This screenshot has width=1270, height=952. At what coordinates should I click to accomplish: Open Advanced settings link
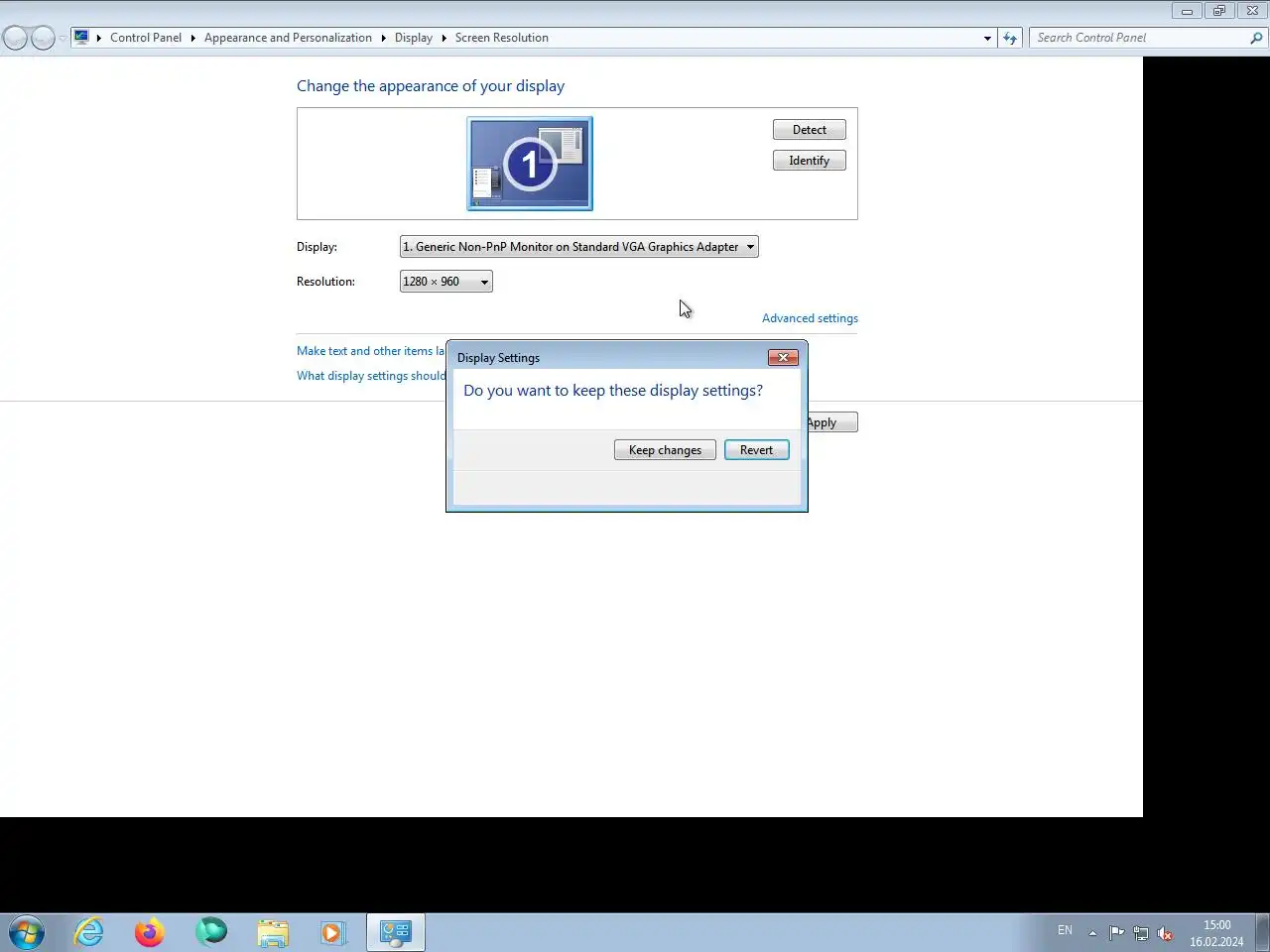(x=810, y=318)
